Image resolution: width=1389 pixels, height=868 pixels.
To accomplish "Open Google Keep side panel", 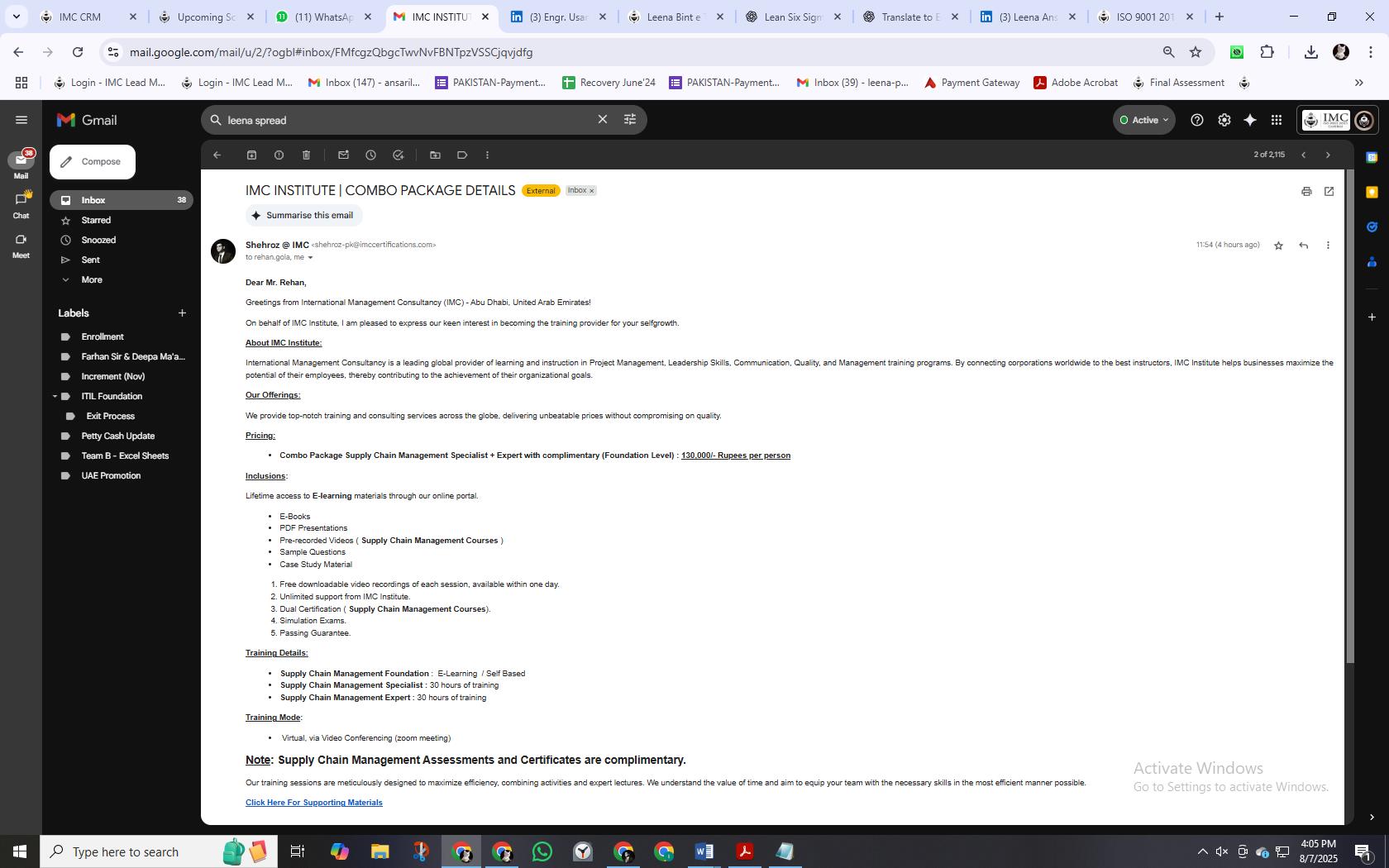I will [1372, 192].
